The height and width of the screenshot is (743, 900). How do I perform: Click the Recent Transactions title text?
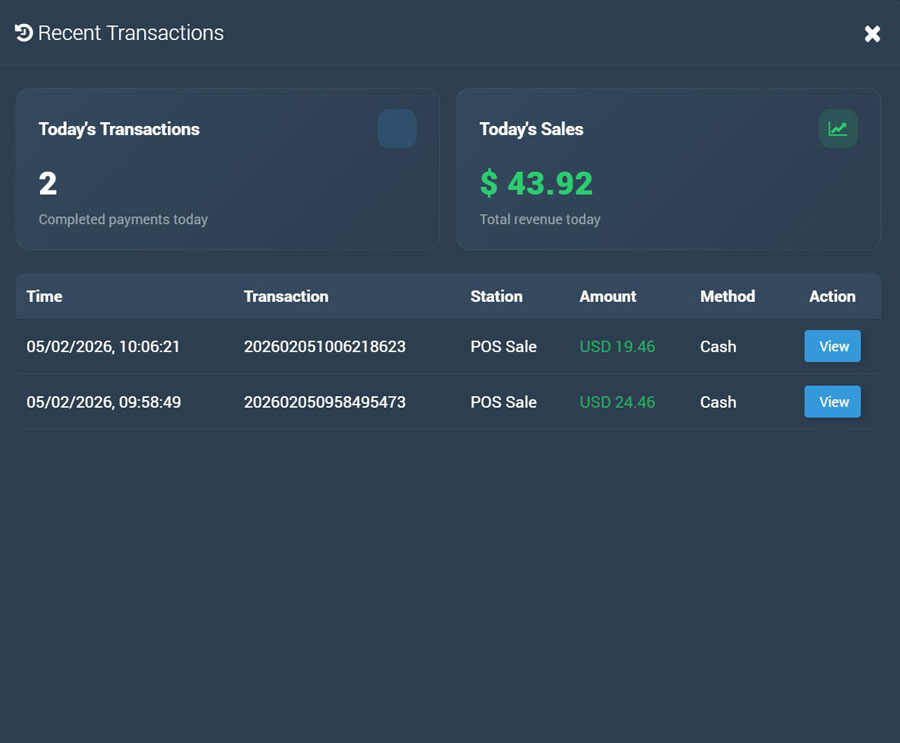131,33
